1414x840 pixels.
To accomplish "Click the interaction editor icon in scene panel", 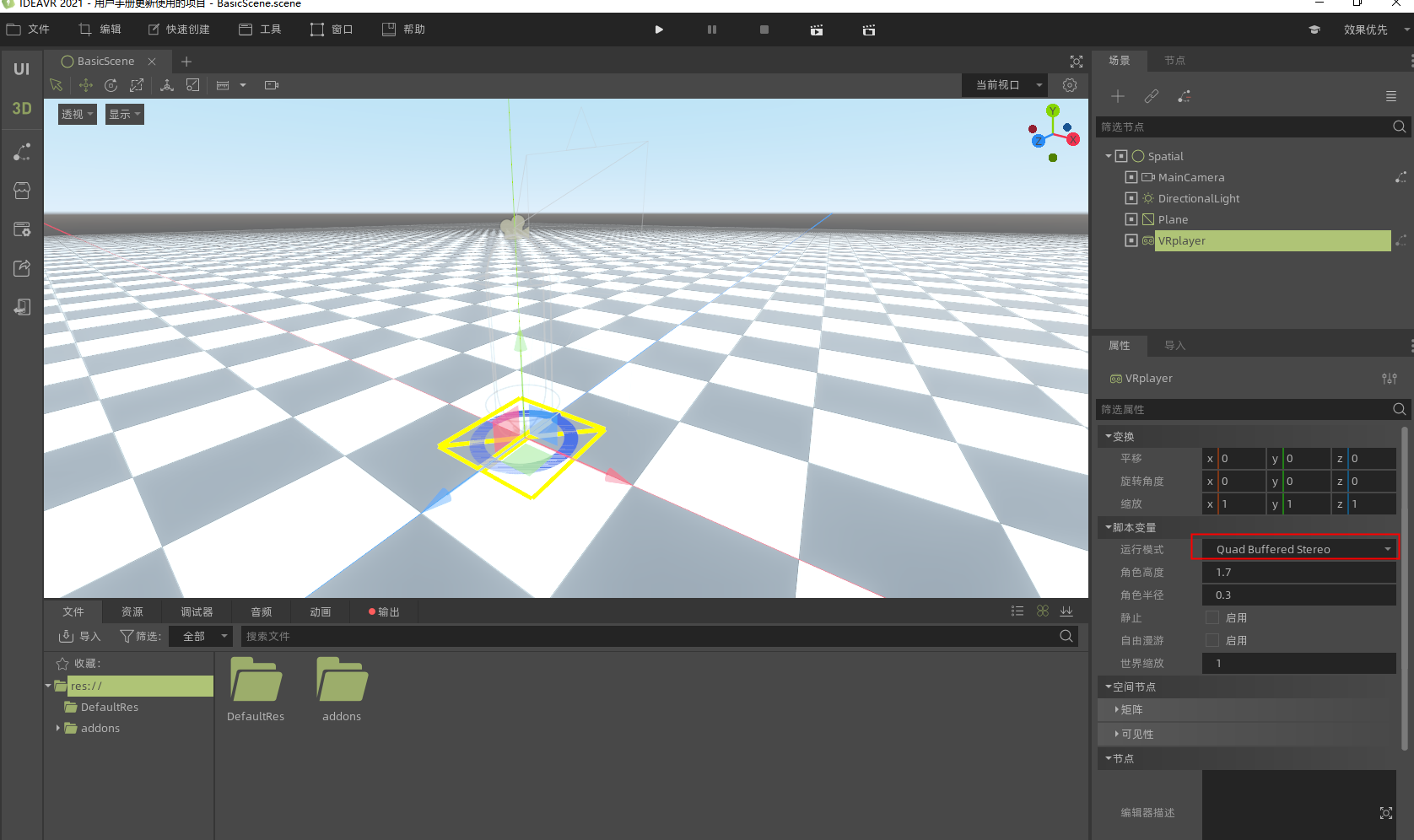I will (x=1185, y=96).
